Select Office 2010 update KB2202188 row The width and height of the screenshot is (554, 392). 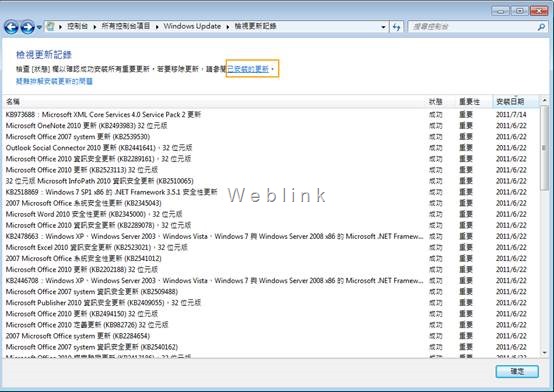click(271, 269)
